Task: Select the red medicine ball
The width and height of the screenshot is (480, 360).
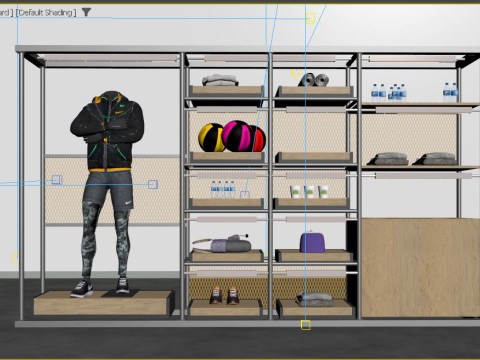Action: [259, 139]
